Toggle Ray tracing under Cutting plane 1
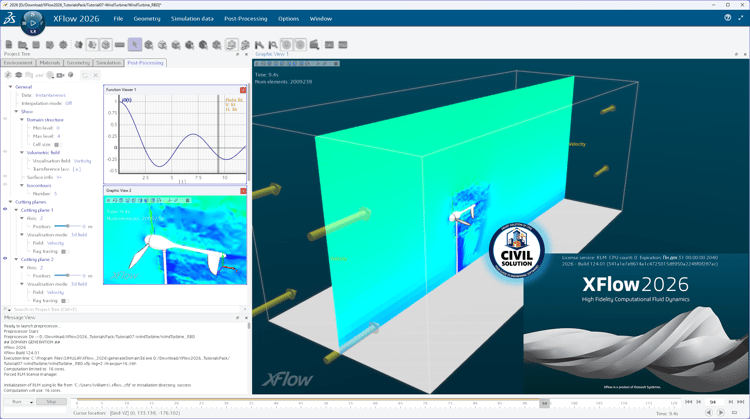 63,251
